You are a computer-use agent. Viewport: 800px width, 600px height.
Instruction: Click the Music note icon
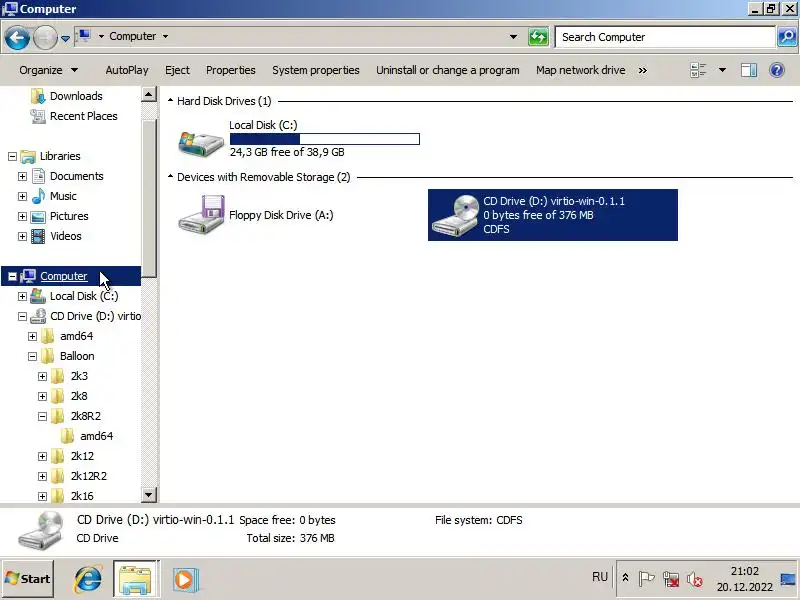click(38, 196)
